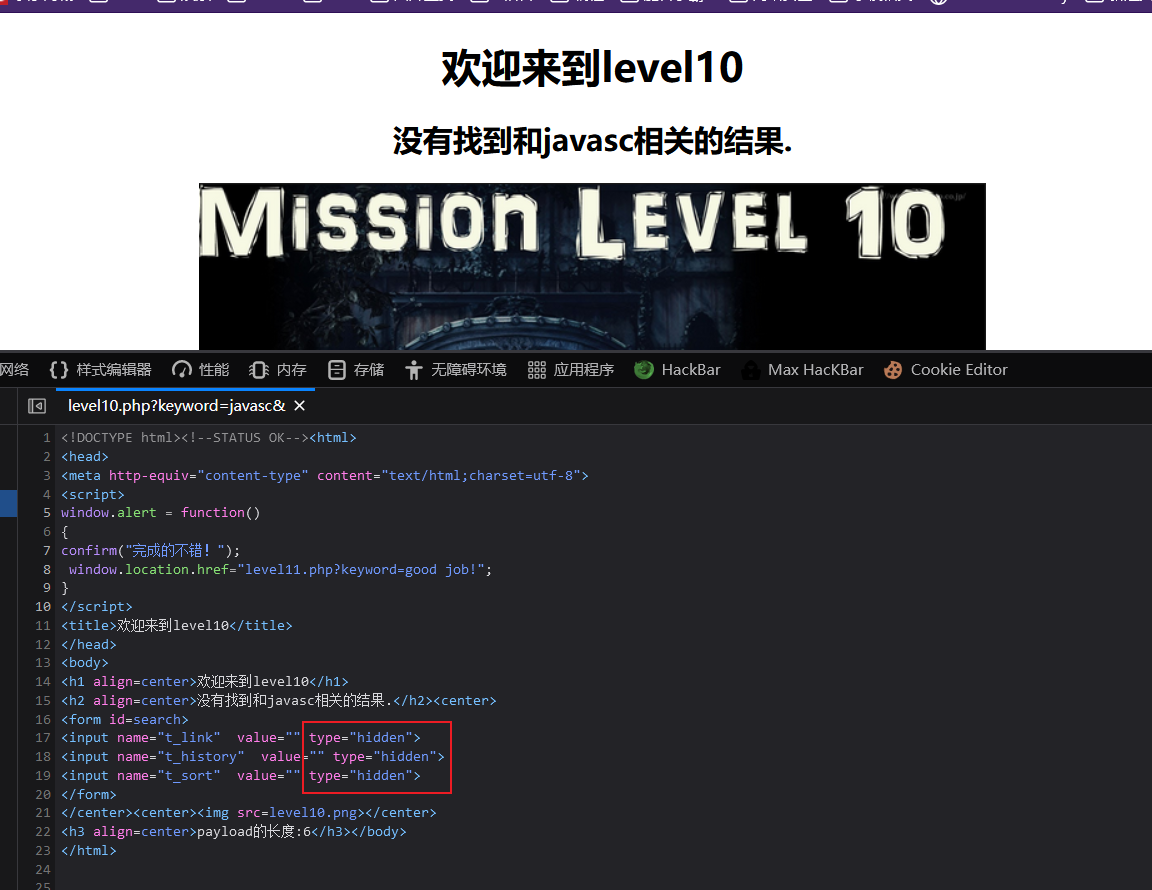Click the t_link input code line
Viewport: 1152px width, 890px height.
241,737
